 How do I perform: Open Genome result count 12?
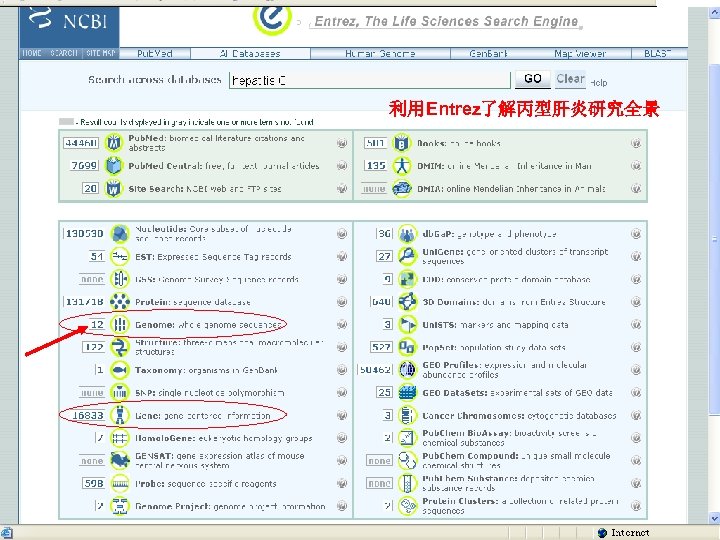(97, 324)
